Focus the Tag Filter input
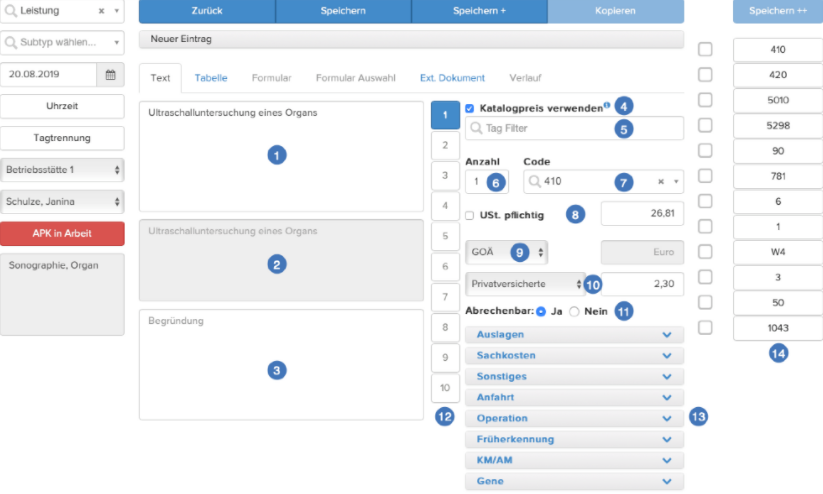This screenshot has height=494, width=823. 574,128
